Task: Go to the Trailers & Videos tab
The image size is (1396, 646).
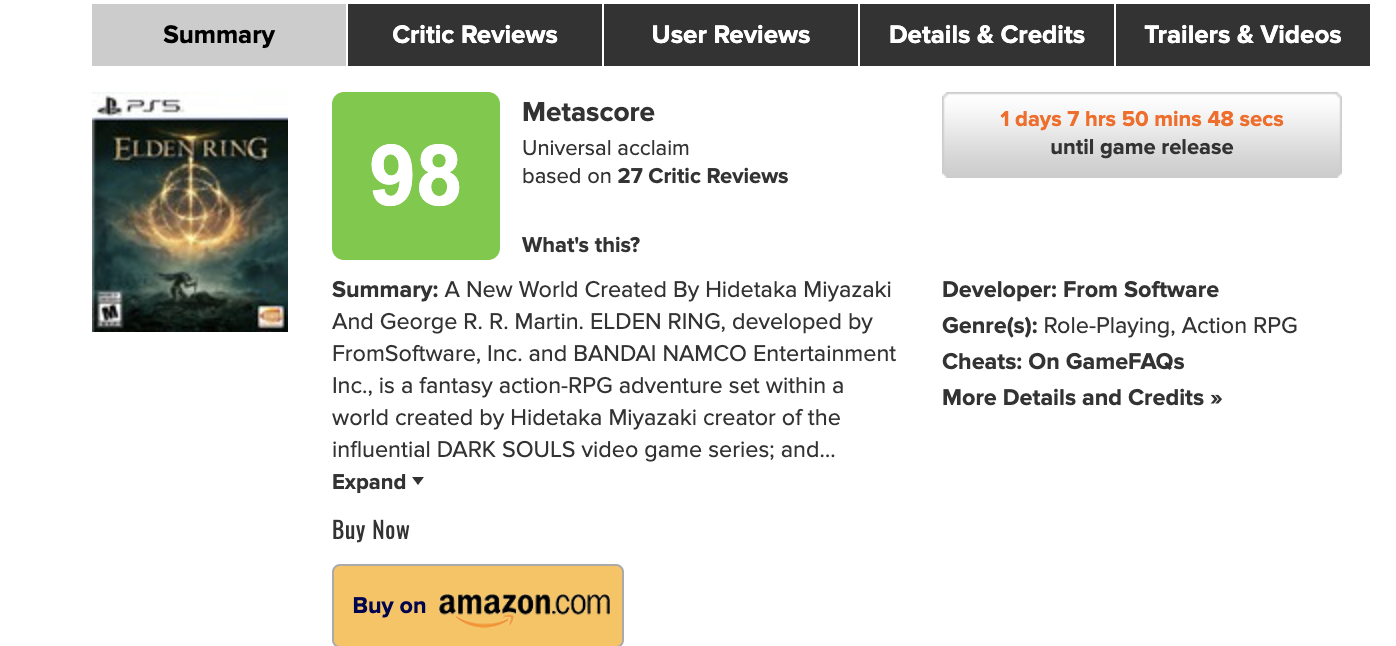Action: tap(1243, 35)
